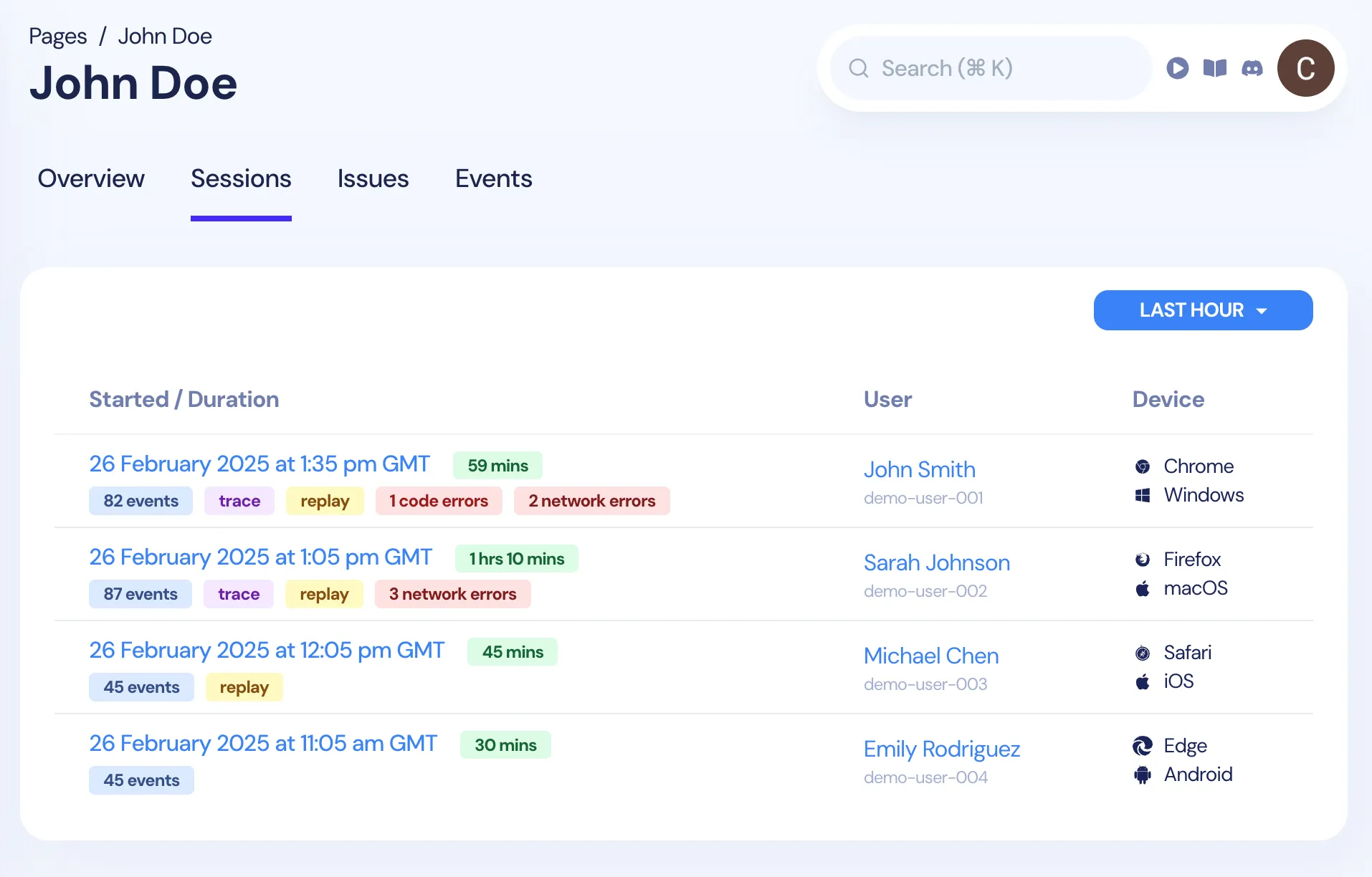Click the Chrome browser icon for John Smith's session

pos(1143,466)
